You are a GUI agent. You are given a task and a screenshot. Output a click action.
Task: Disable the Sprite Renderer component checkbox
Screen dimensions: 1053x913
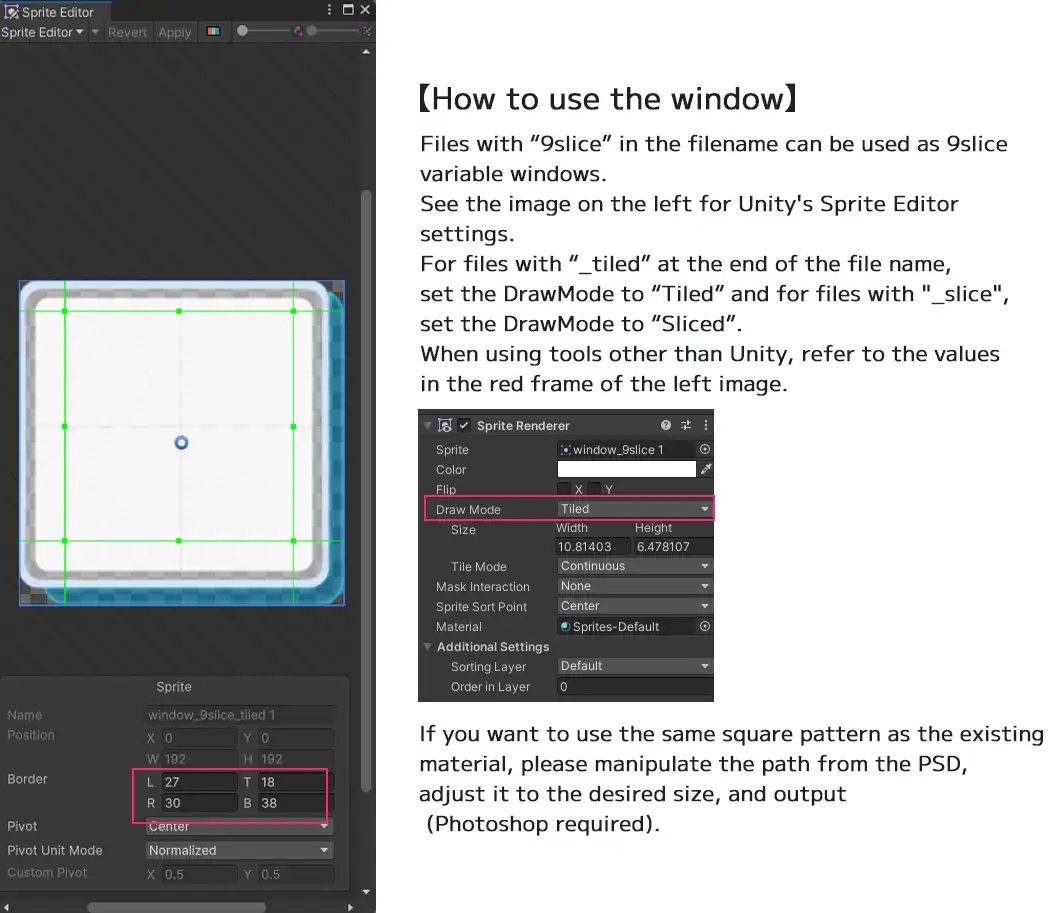click(x=464, y=425)
